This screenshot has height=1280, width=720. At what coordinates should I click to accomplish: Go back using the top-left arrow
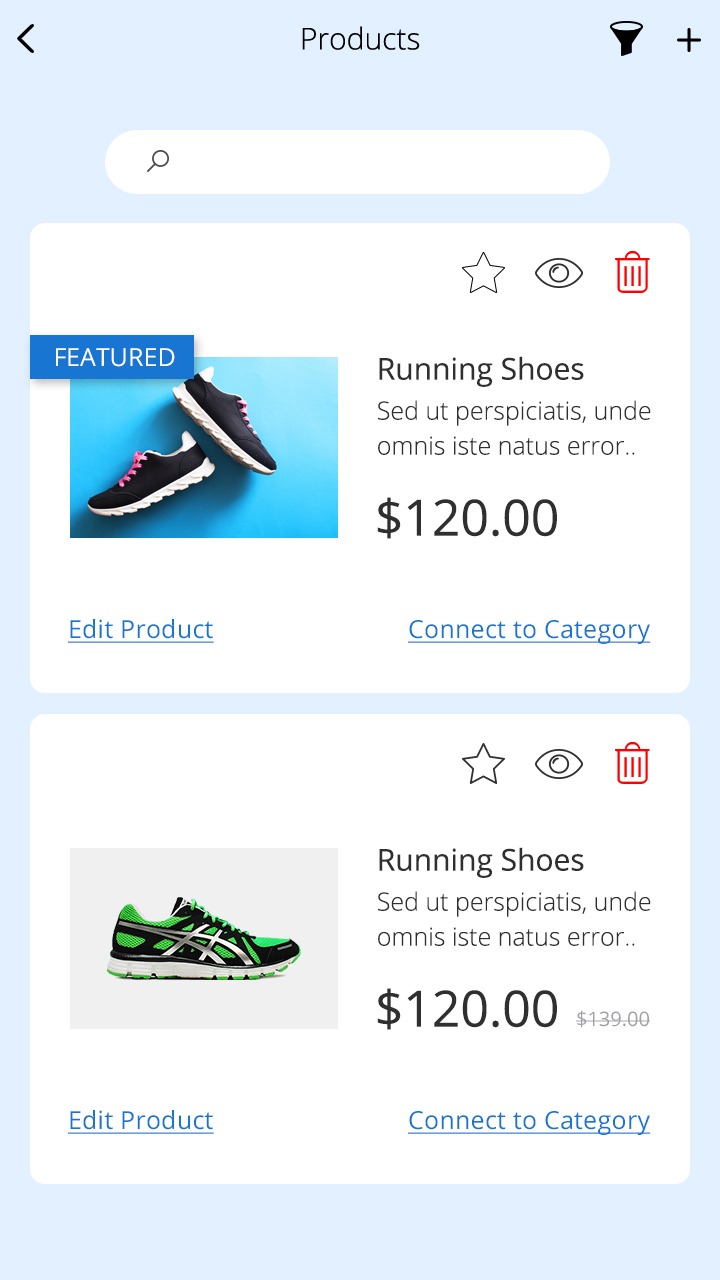(26, 39)
